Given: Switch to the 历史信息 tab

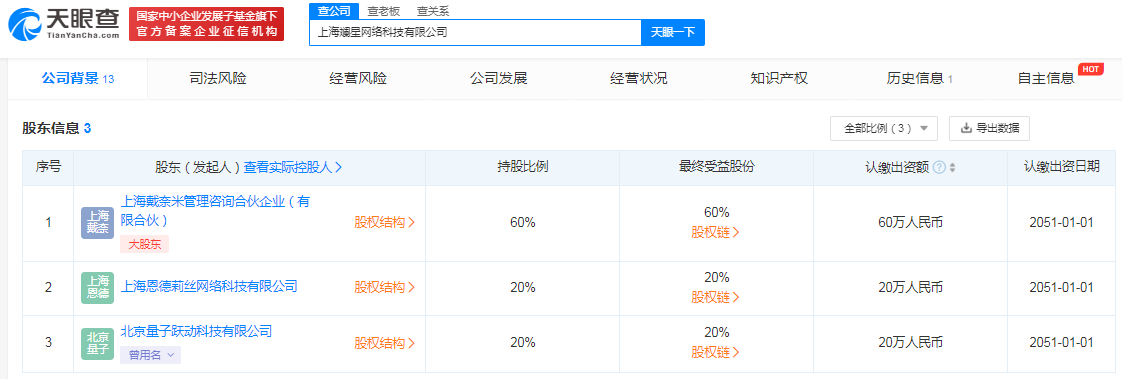Looking at the screenshot, I should coord(919,79).
